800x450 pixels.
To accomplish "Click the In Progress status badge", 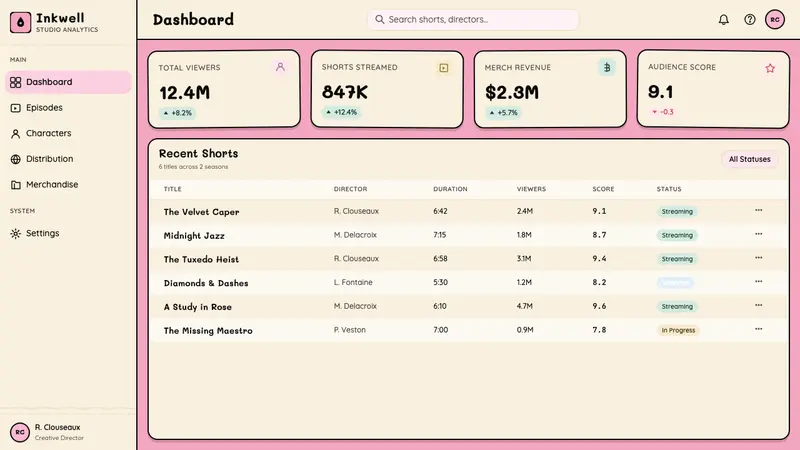I will [678, 330].
